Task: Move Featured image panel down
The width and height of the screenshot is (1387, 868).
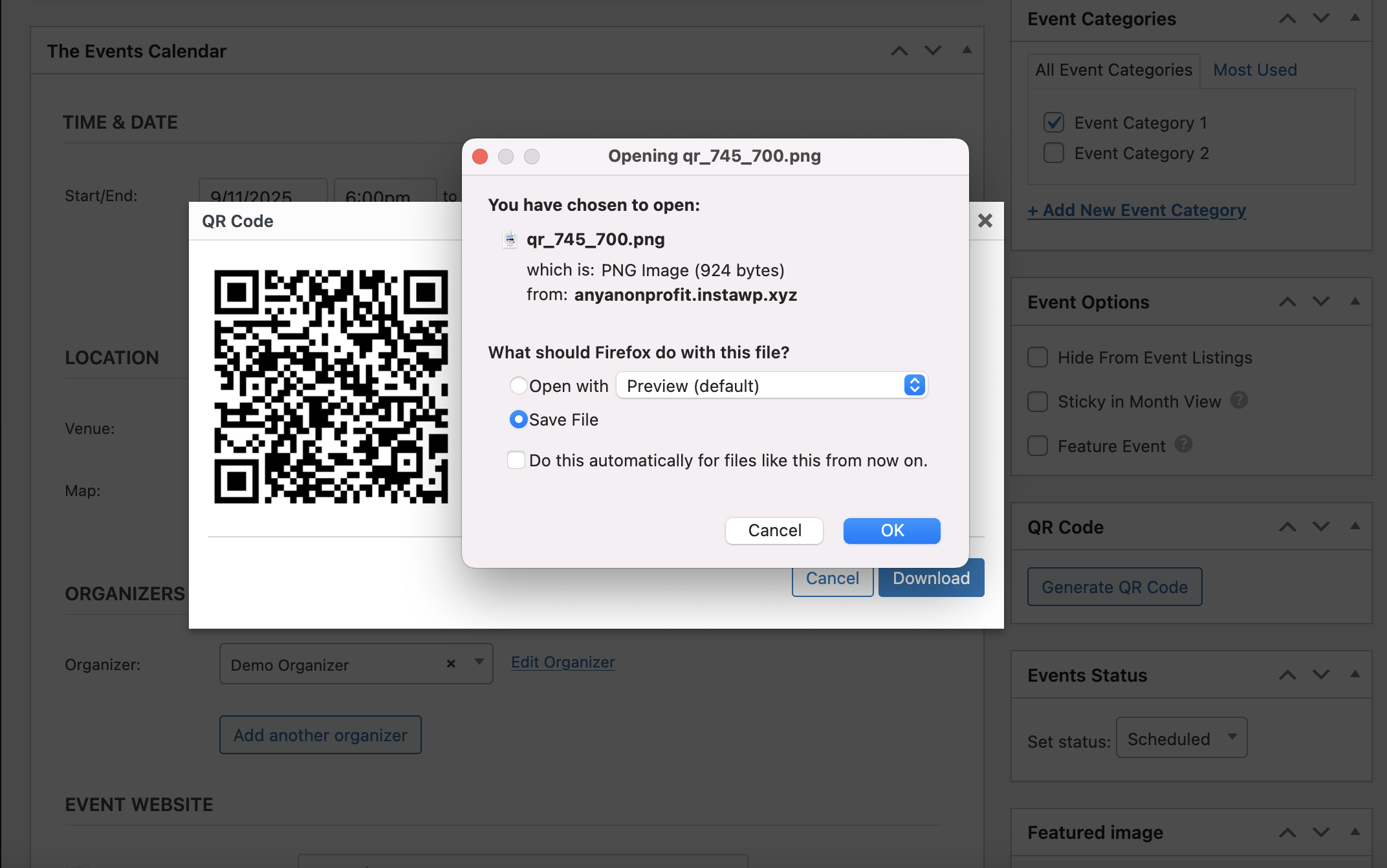Action: [x=1321, y=833]
